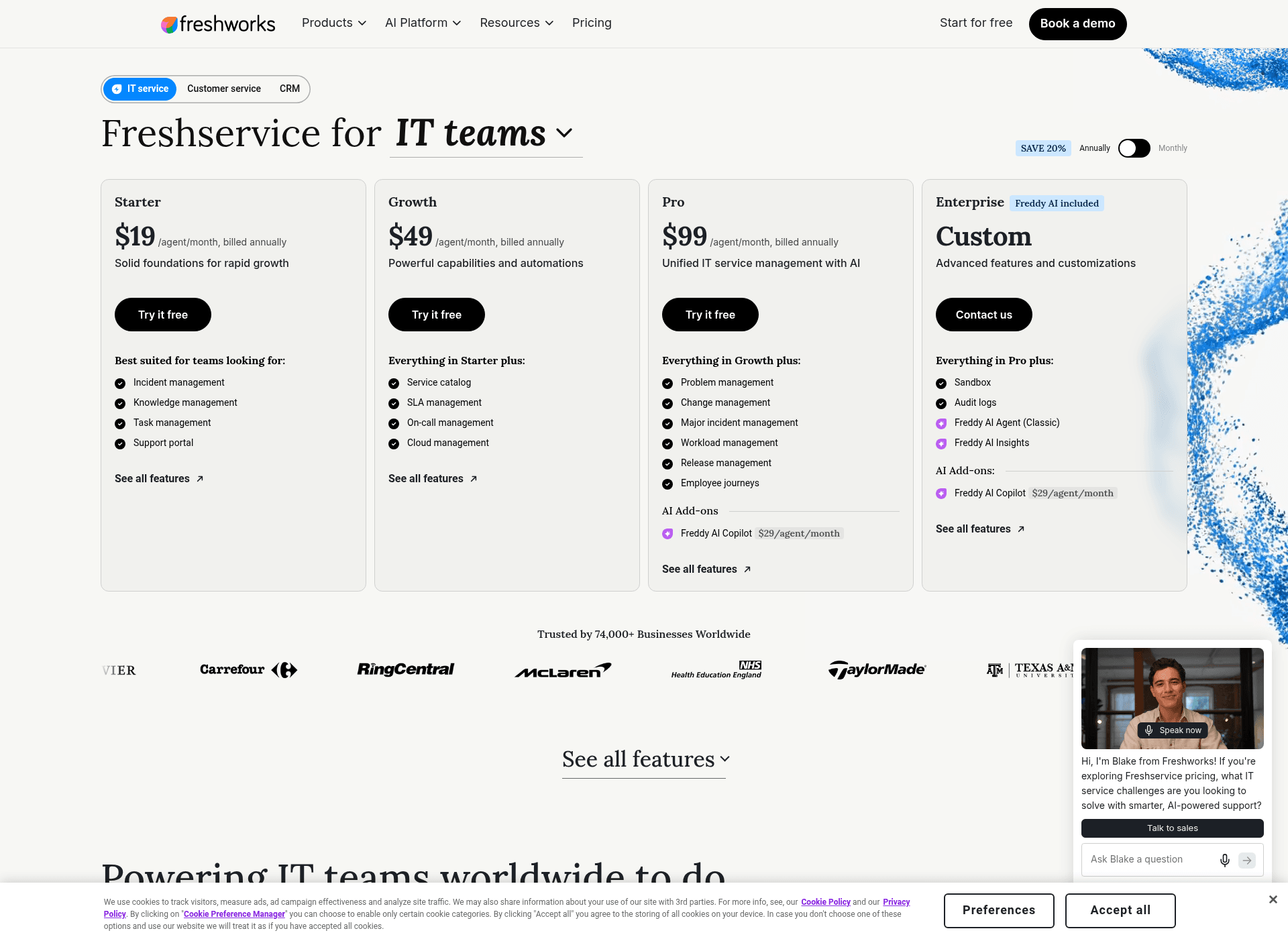This screenshot has height=939, width=1288.
Task: Click the Blake video thumbnail
Action: pos(1173,698)
